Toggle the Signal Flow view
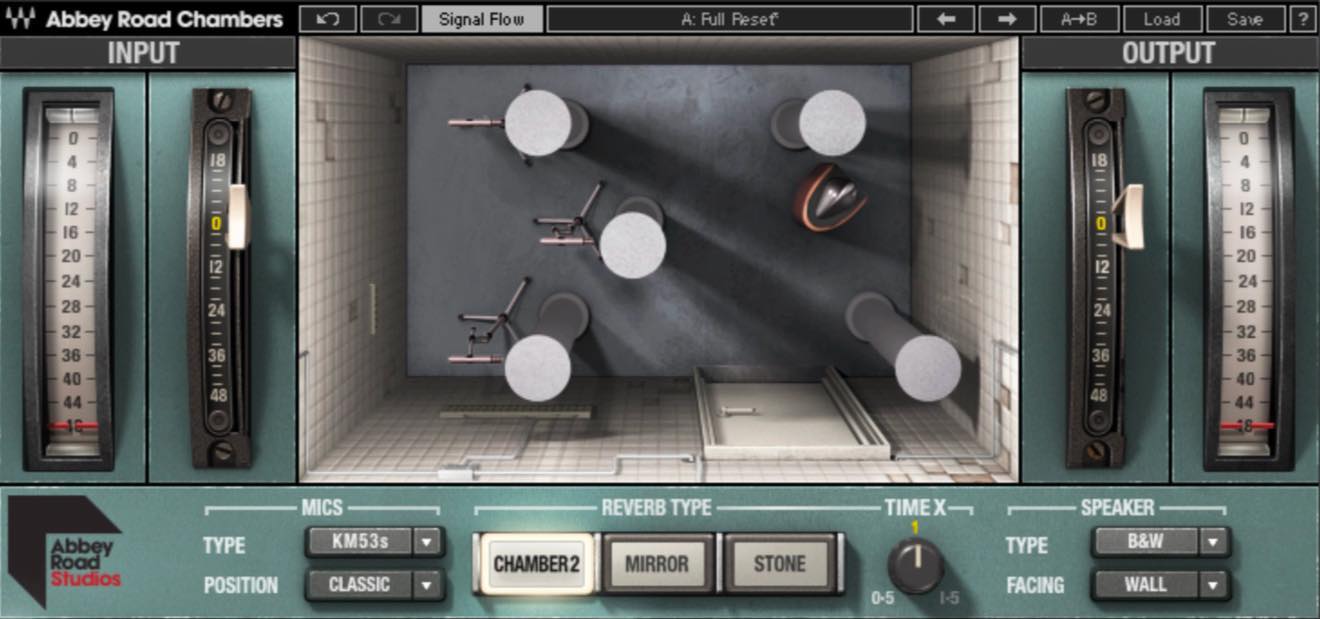Image resolution: width=1320 pixels, height=619 pixels. [482, 19]
